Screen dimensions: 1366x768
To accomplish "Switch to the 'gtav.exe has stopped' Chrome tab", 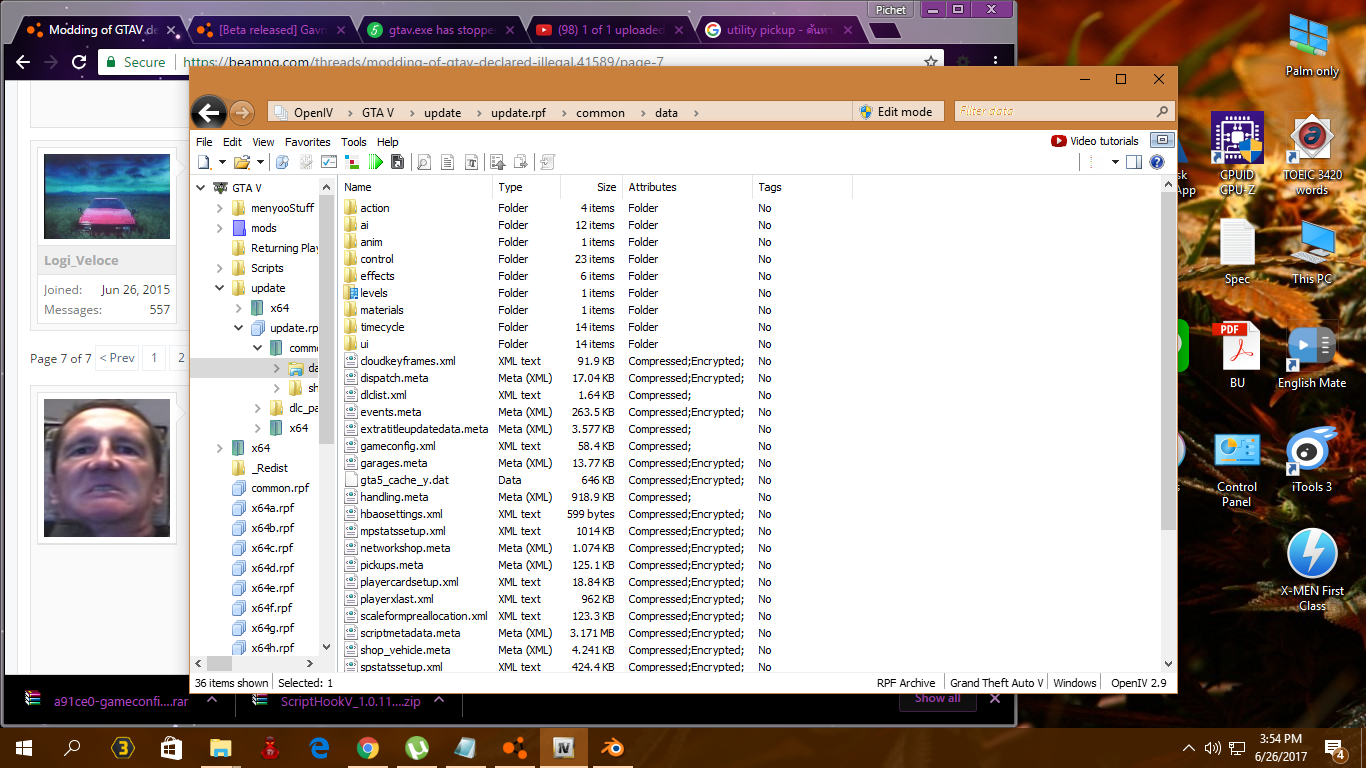I will pyautogui.click(x=440, y=30).
